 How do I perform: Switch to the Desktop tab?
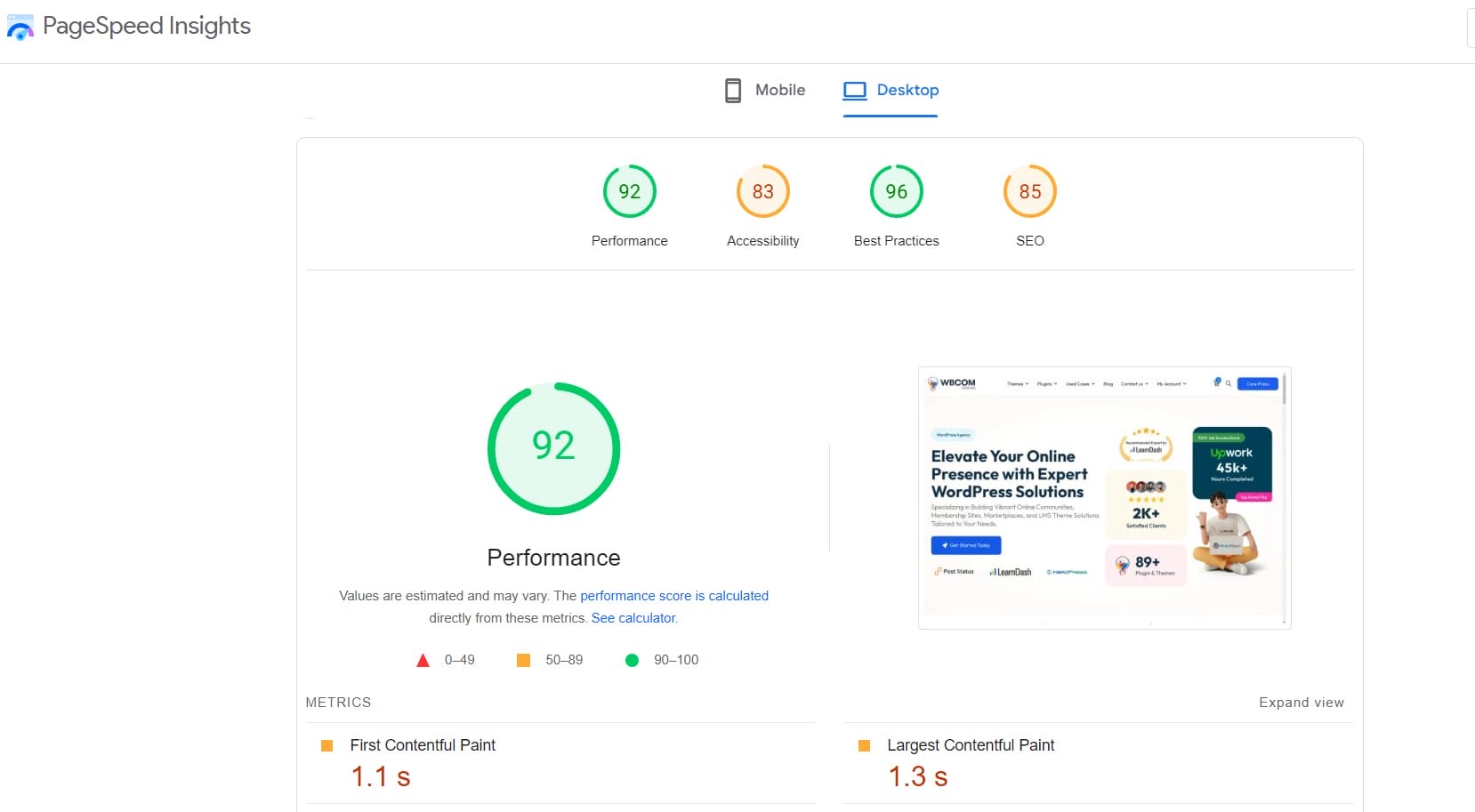[x=907, y=90]
